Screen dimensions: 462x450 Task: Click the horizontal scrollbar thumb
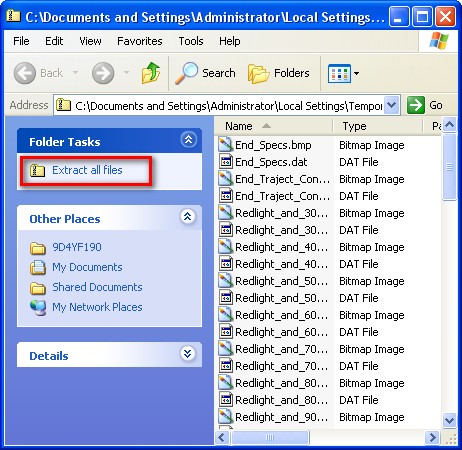270,437
